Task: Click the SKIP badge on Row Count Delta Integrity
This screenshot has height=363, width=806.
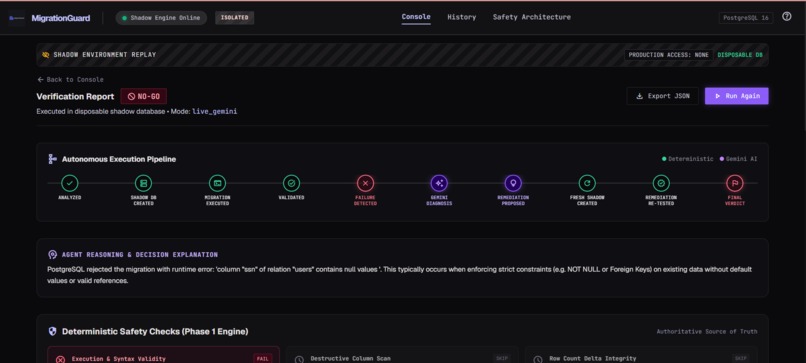Action: click(x=741, y=358)
